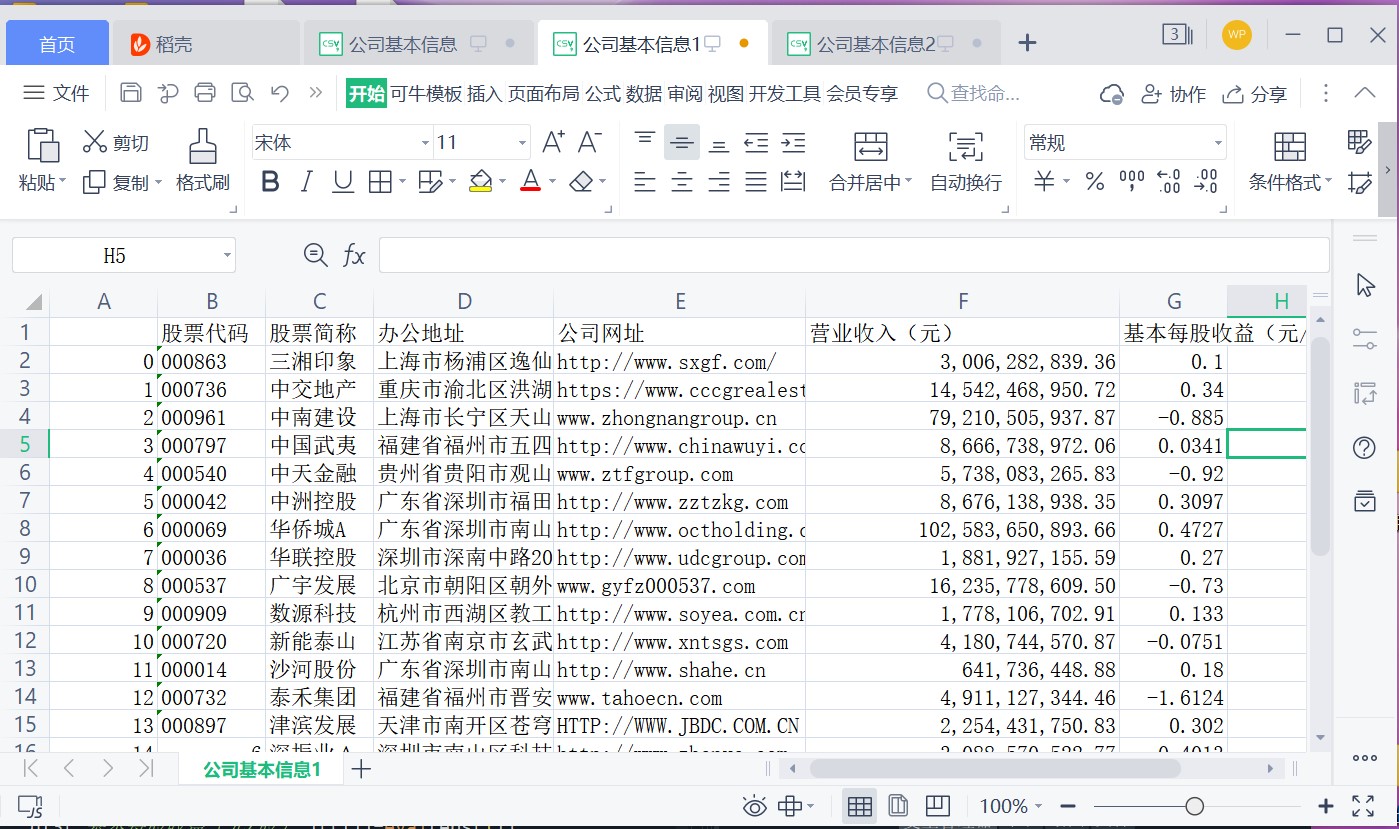1399x829 pixels.
Task: Toggle vertical center alignment
Action: pyautogui.click(x=682, y=142)
